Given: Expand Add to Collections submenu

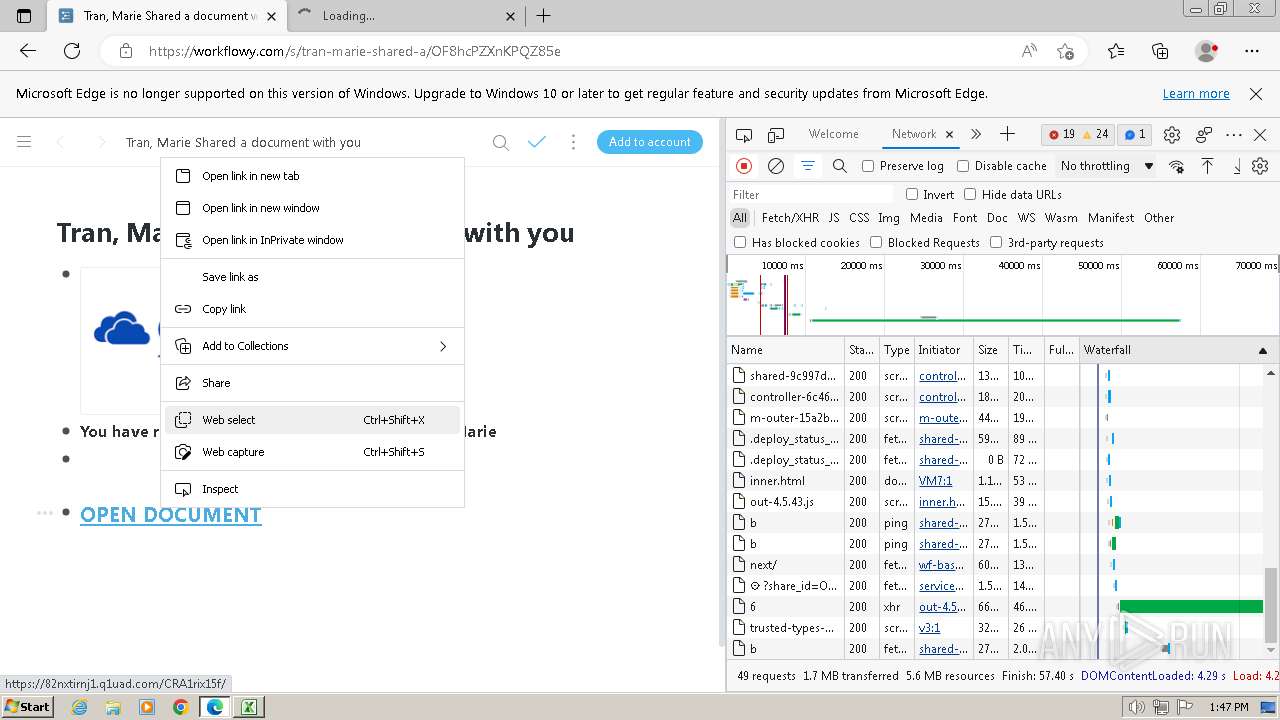Looking at the screenshot, I should [x=443, y=346].
